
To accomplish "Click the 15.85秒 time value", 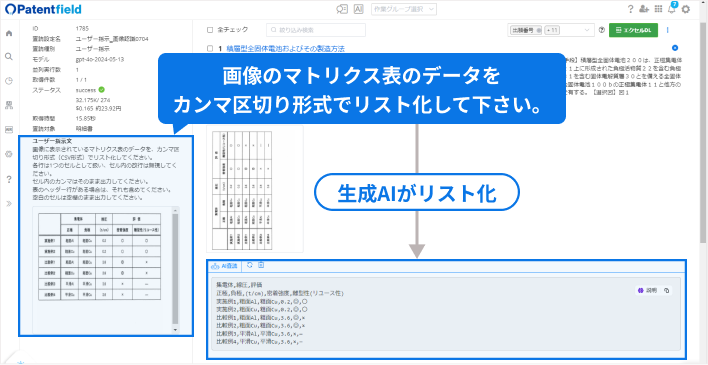I will tap(85, 118).
